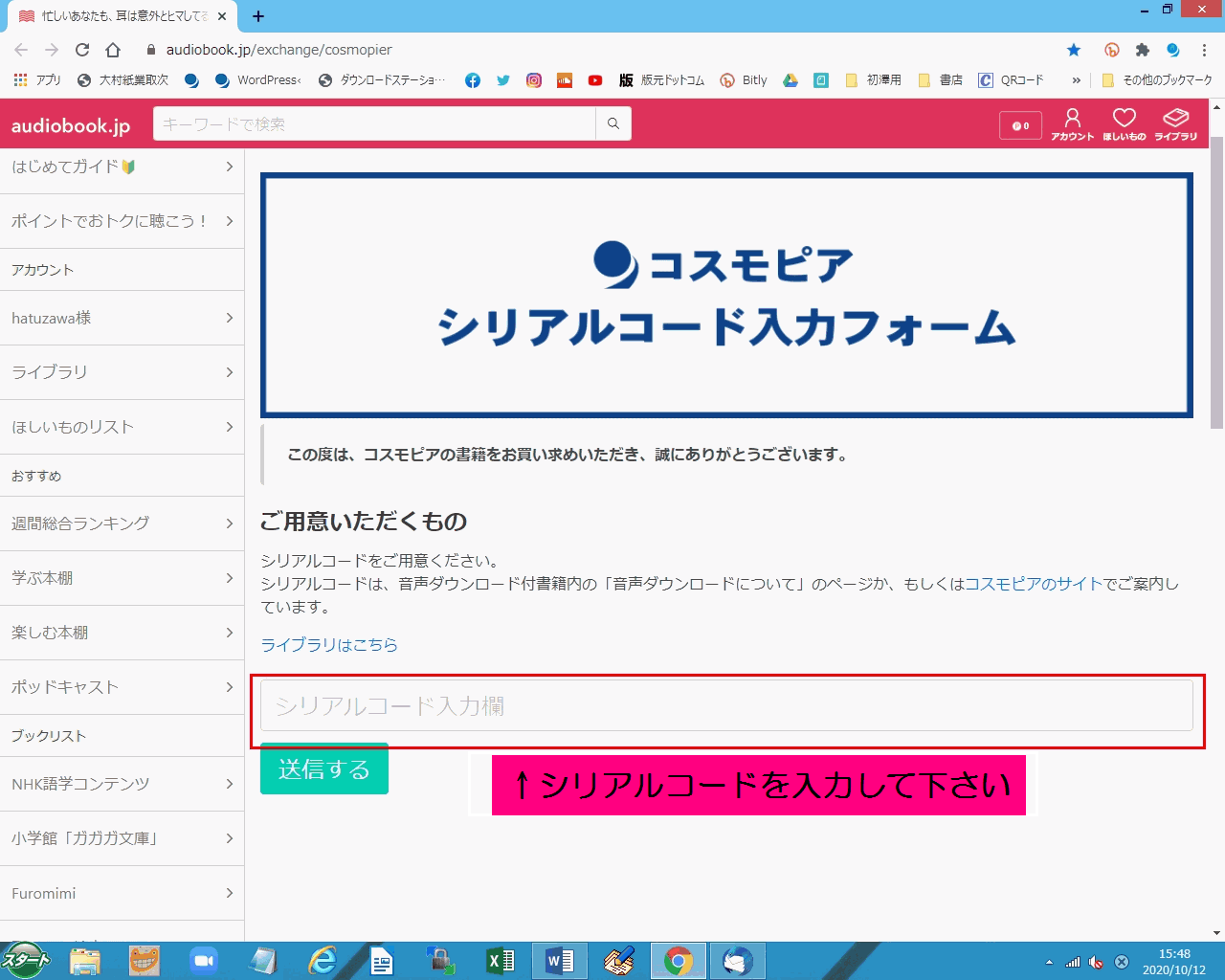Screen dimensions: 1225x980
Task: Click the シリアルコード入力欄 field
Action: (726, 705)
